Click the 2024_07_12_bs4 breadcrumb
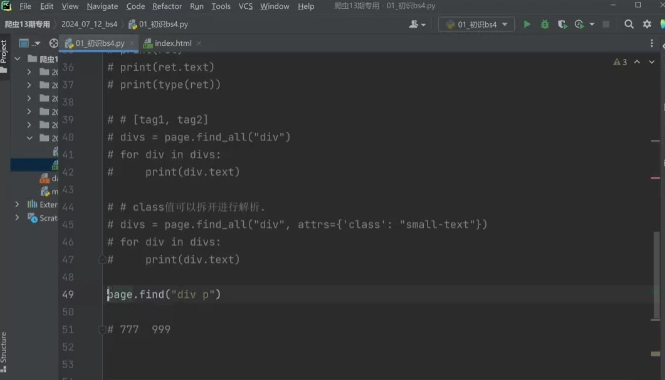Image resolution: width=665 pixels, height=380 pixels. pyautogui.click(x=89, y=24)
